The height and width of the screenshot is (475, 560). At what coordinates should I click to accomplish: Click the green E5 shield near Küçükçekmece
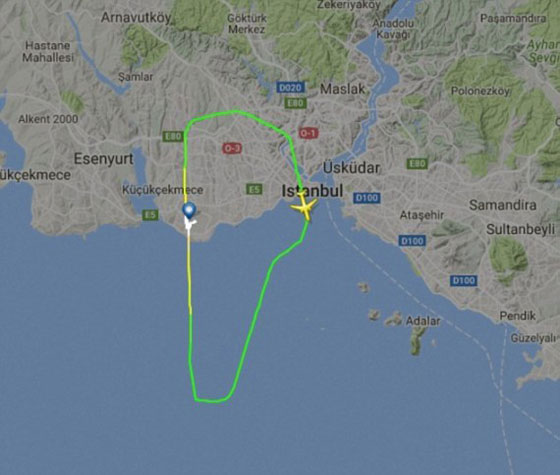pyautogui.click(x=150, y=215)
